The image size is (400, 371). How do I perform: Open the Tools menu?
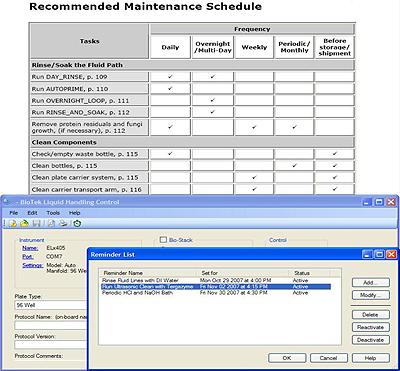coord(53,213)
